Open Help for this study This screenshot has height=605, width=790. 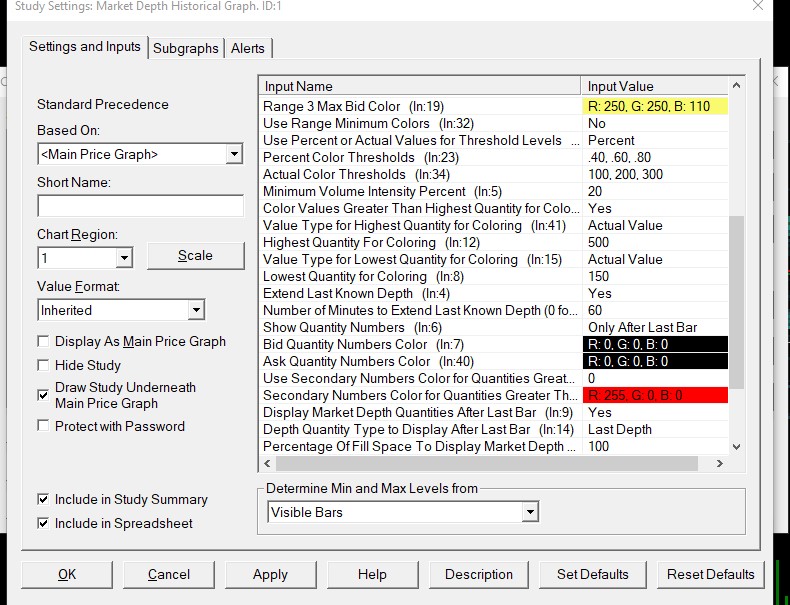click(x=372, y=575)
